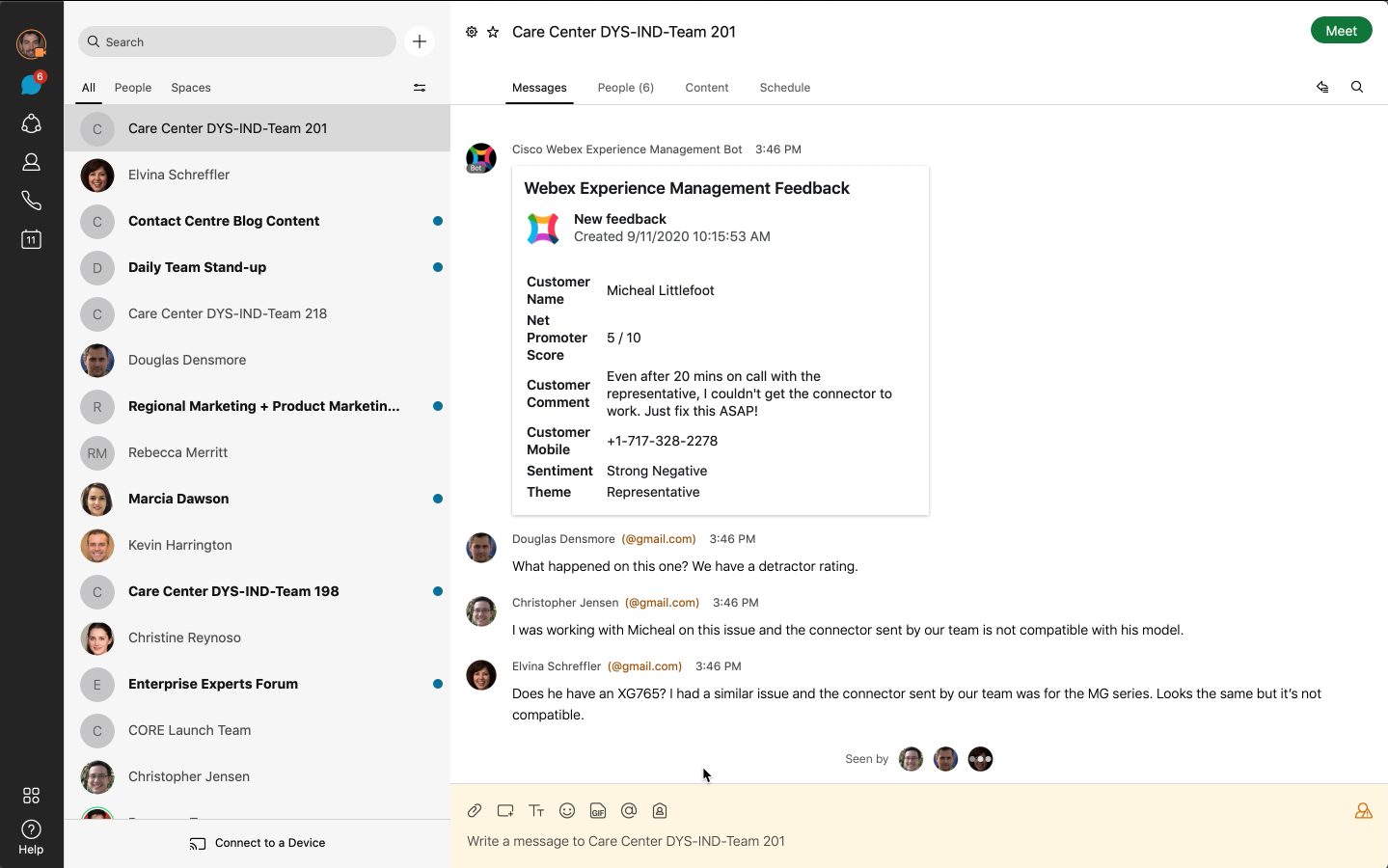
Task: Open the Douglas Densmore conversation
Action: [258, 360]
